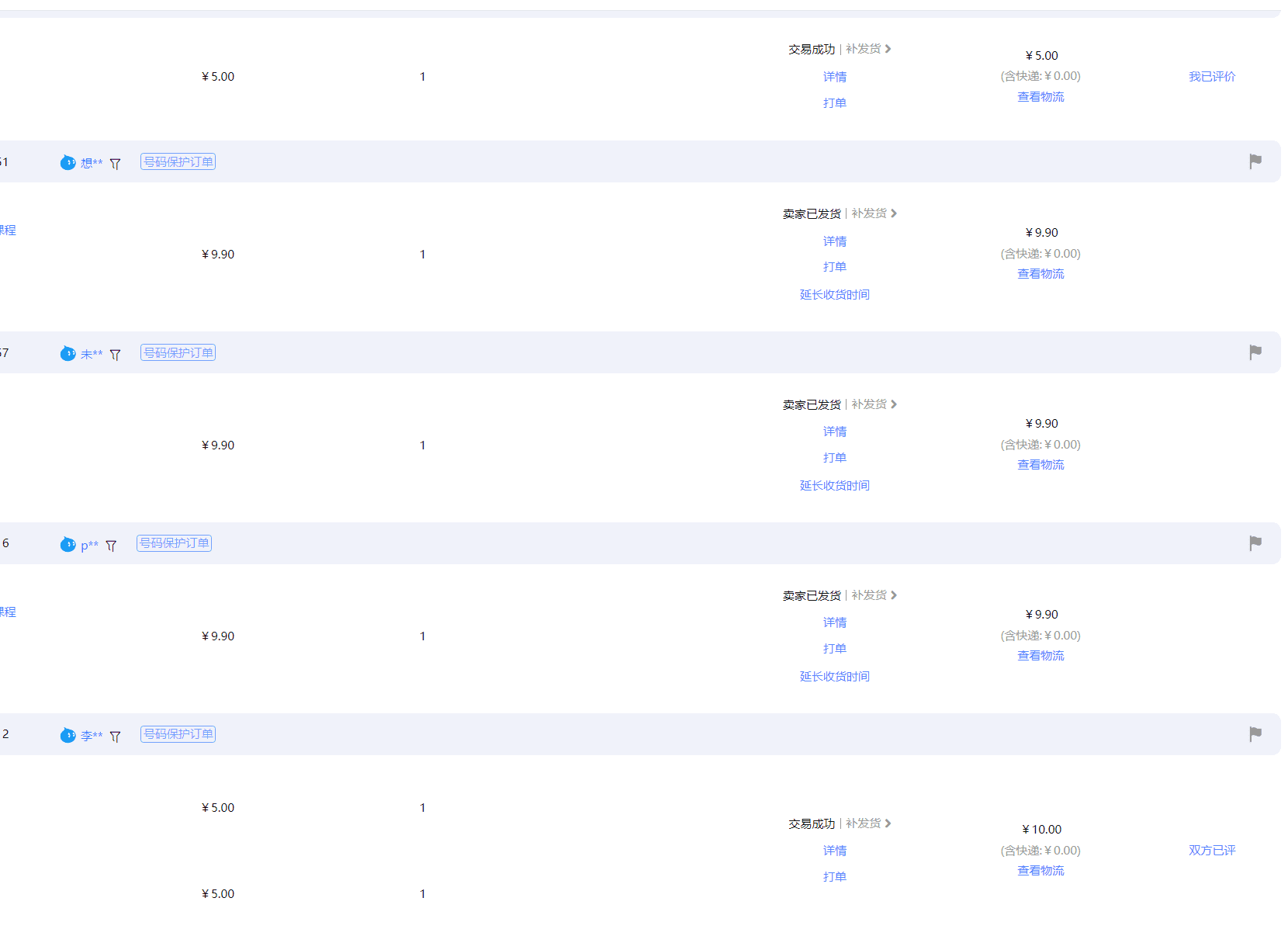Click the filter funnel icon beside 未**
The height and width of the screenshot is (936, 1288).
(x=115, y=354)
